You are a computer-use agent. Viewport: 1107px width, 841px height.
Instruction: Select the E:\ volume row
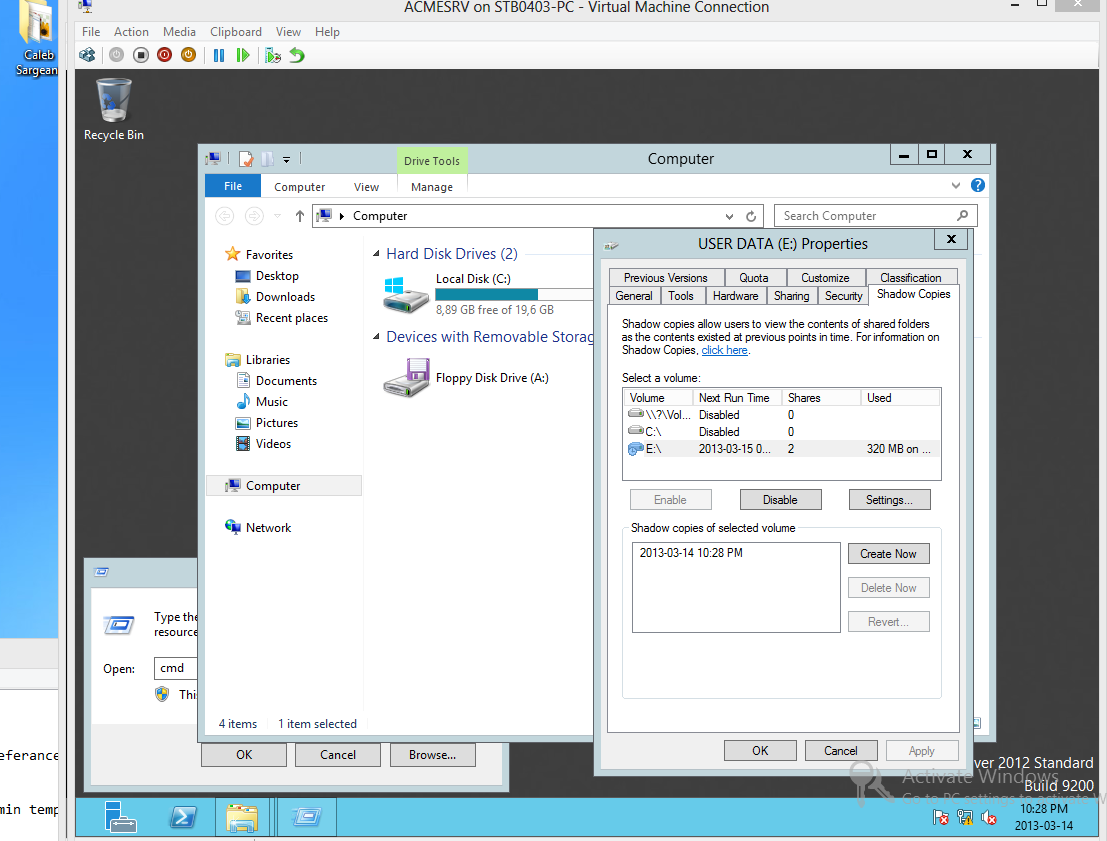pyautogui.click(x=782, y=449)
